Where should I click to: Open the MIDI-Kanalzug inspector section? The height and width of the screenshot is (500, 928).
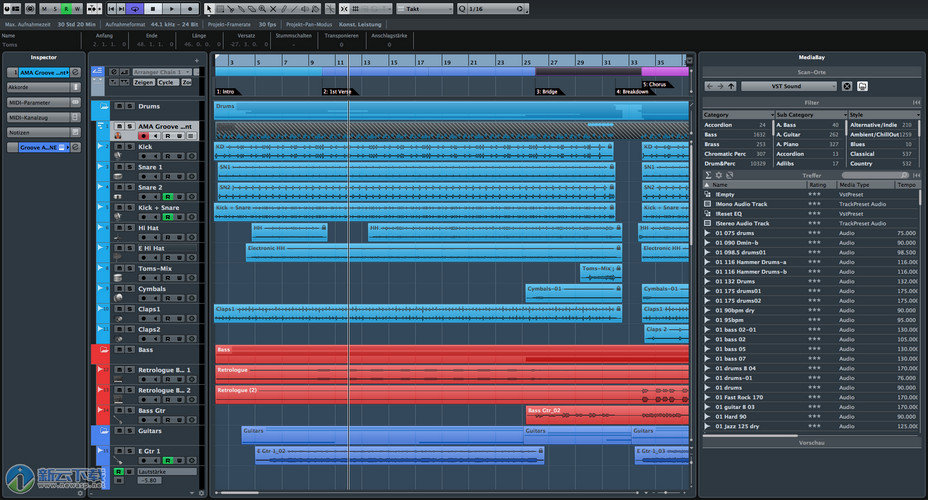(x=44, y=117)
